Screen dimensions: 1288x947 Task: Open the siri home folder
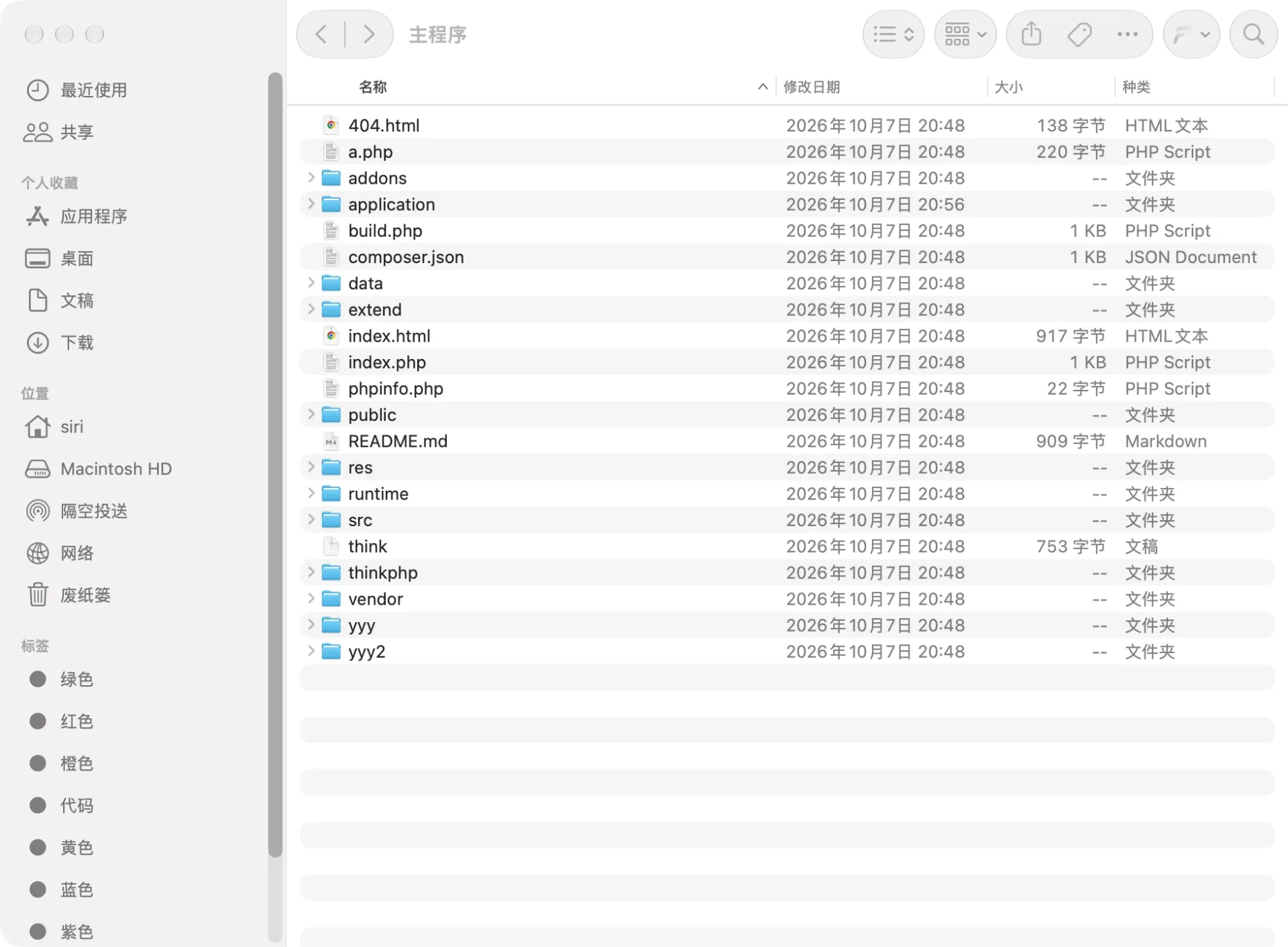click(54, 427)
